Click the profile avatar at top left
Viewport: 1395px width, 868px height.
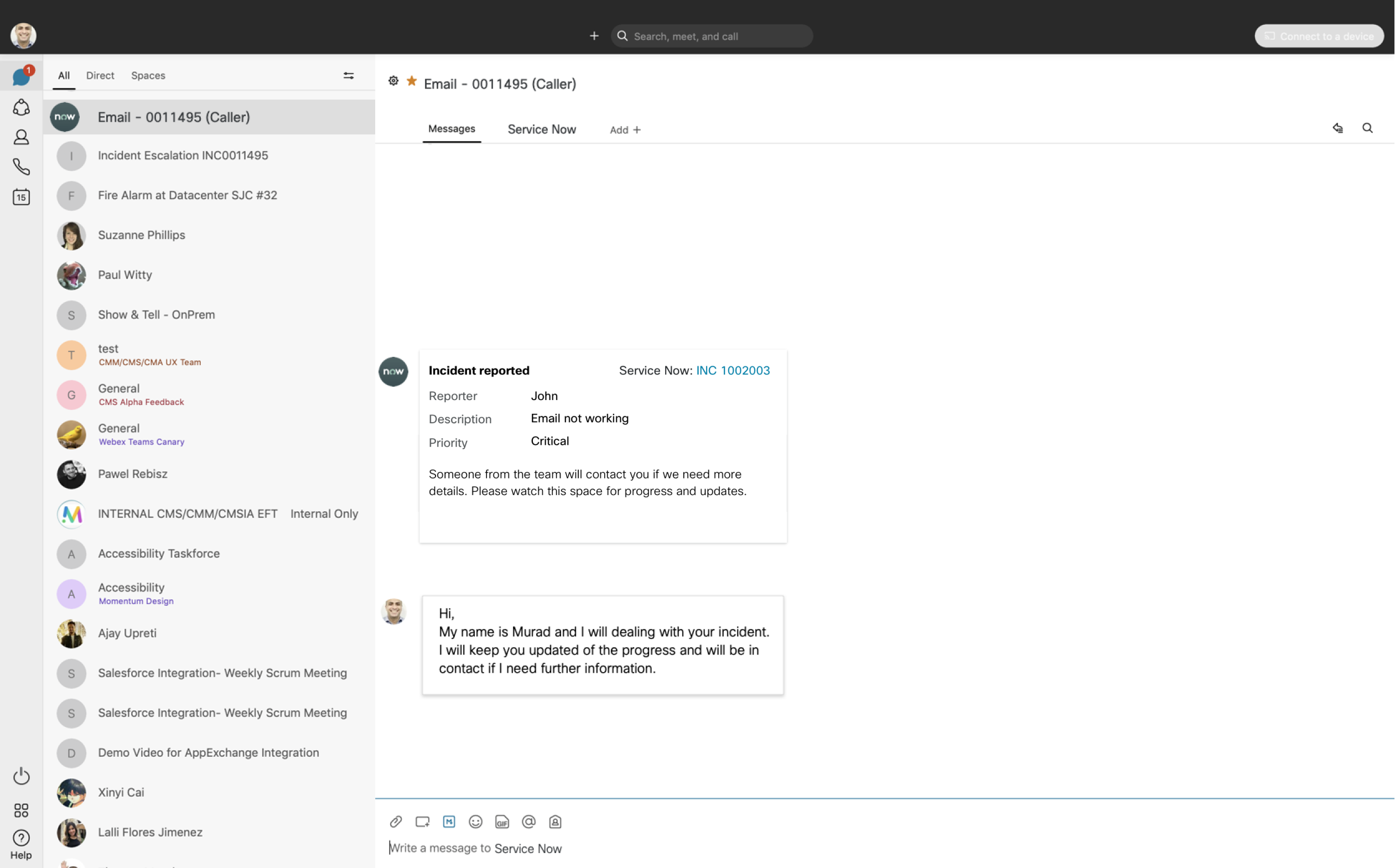click(x=24, y=35)
